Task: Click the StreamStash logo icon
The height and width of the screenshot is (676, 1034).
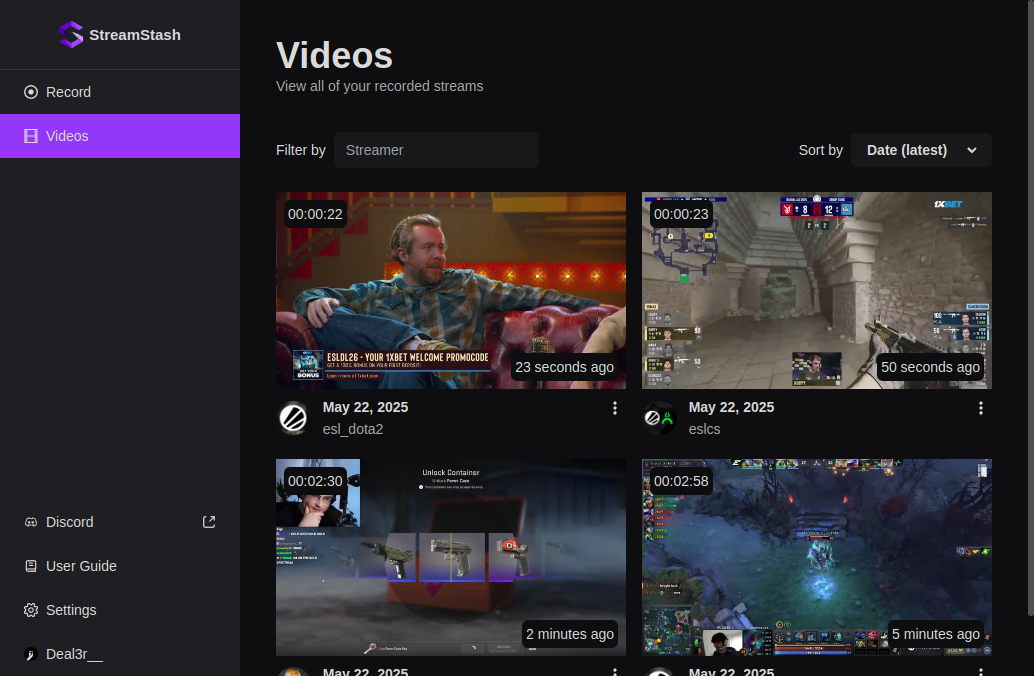Action: coord(71,35)
